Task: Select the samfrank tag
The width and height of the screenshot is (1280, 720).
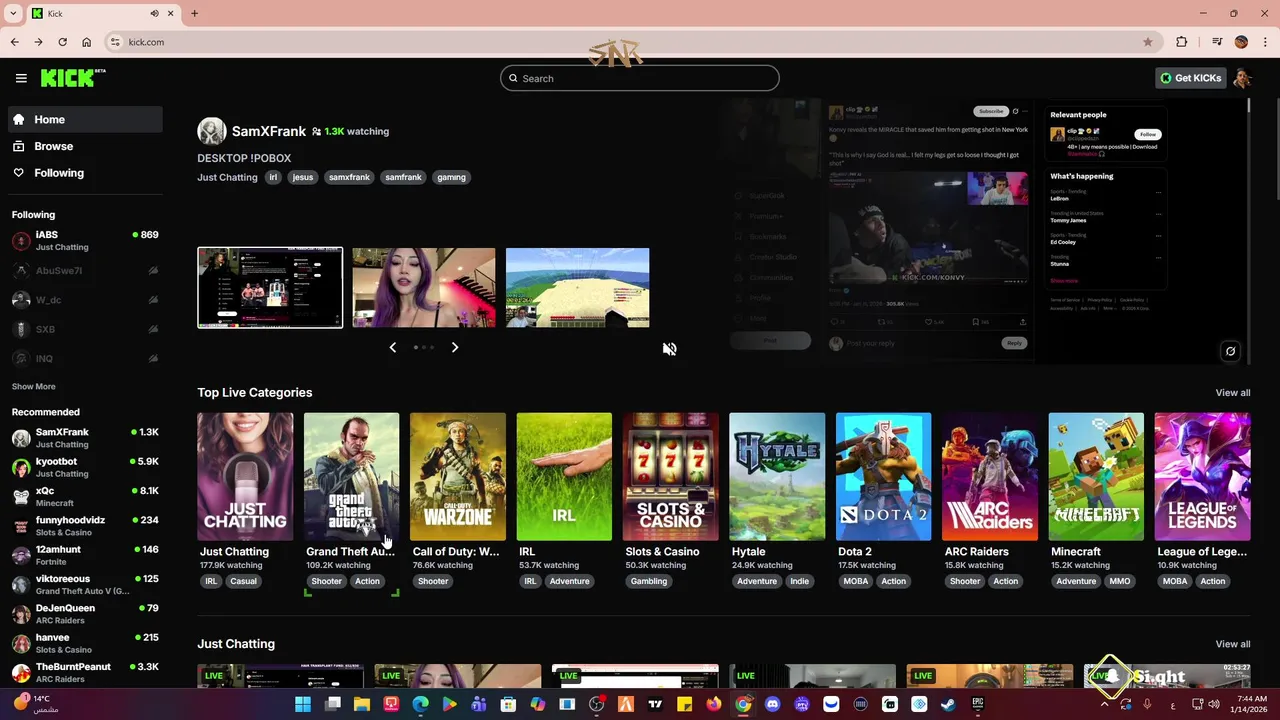Action: 403,177
